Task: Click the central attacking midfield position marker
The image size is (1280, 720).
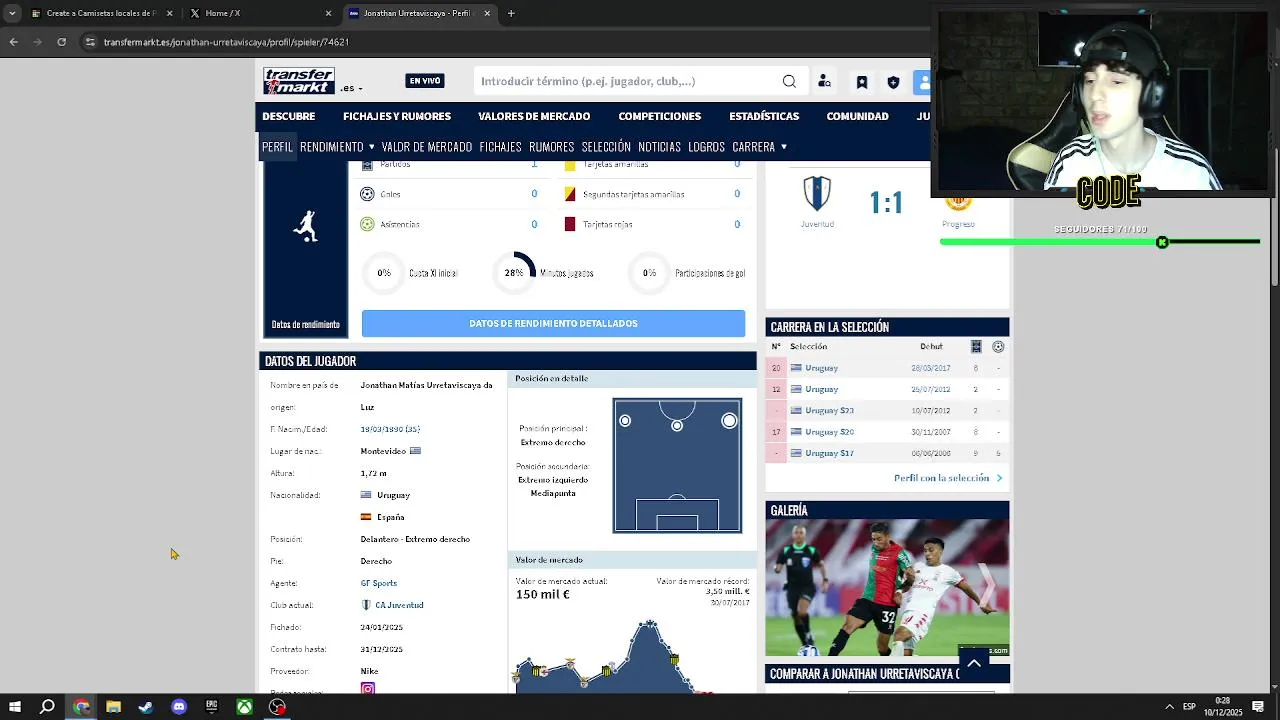Action: pyautogui.click(x=677, y=426)
